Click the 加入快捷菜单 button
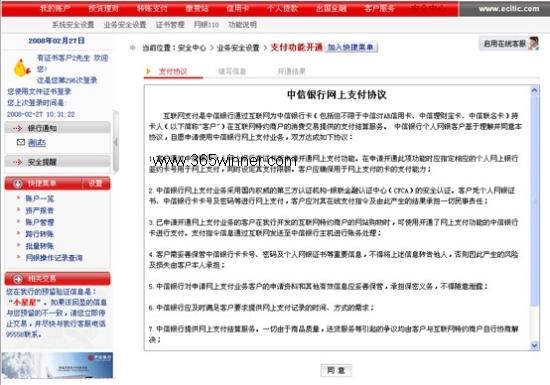This screenshot has width=550, height=385. pyautogui.click(x=351, y=47)
